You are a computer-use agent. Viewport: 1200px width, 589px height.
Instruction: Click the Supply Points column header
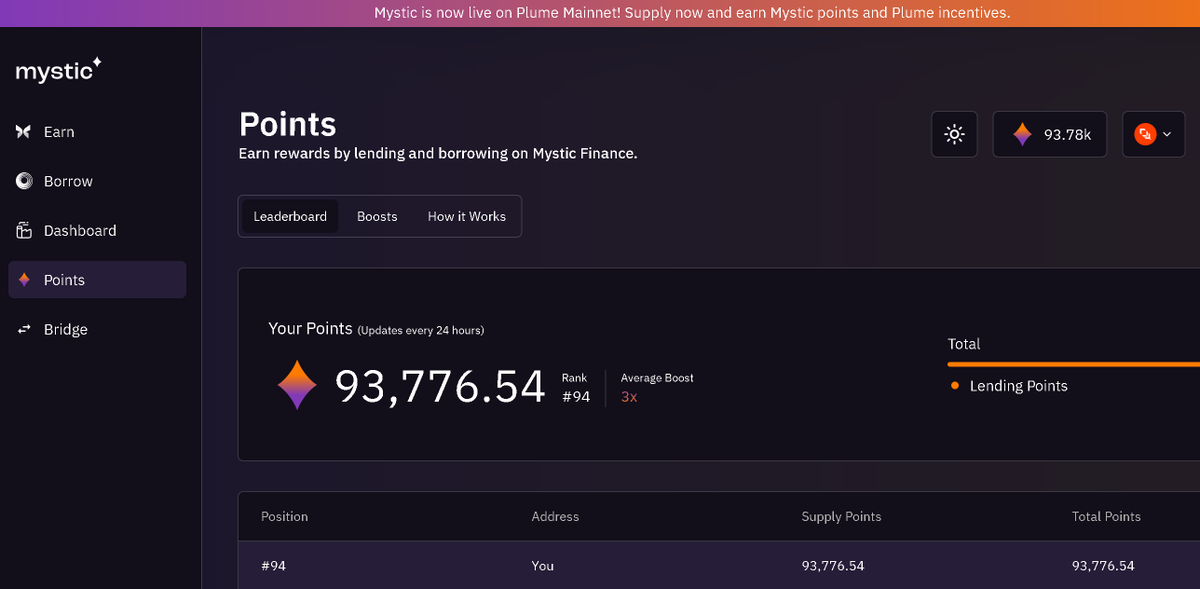coord(841,517)
